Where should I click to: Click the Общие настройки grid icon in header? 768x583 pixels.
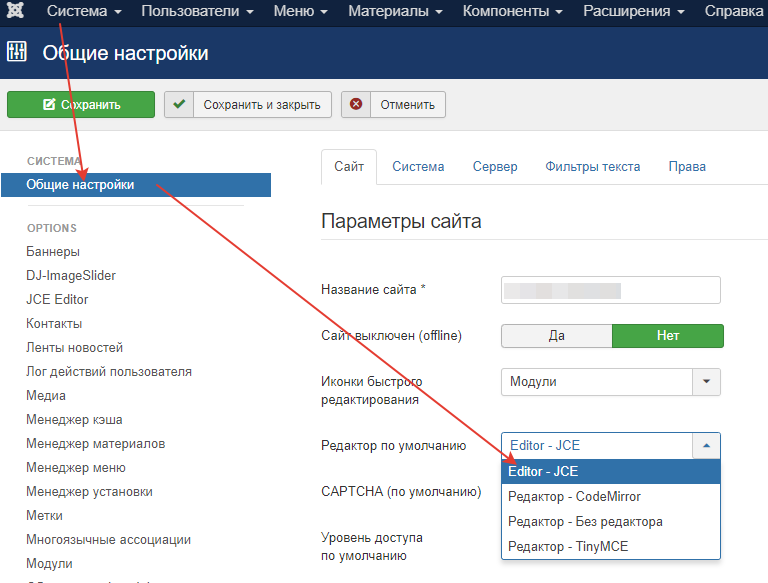click(17, 53)
